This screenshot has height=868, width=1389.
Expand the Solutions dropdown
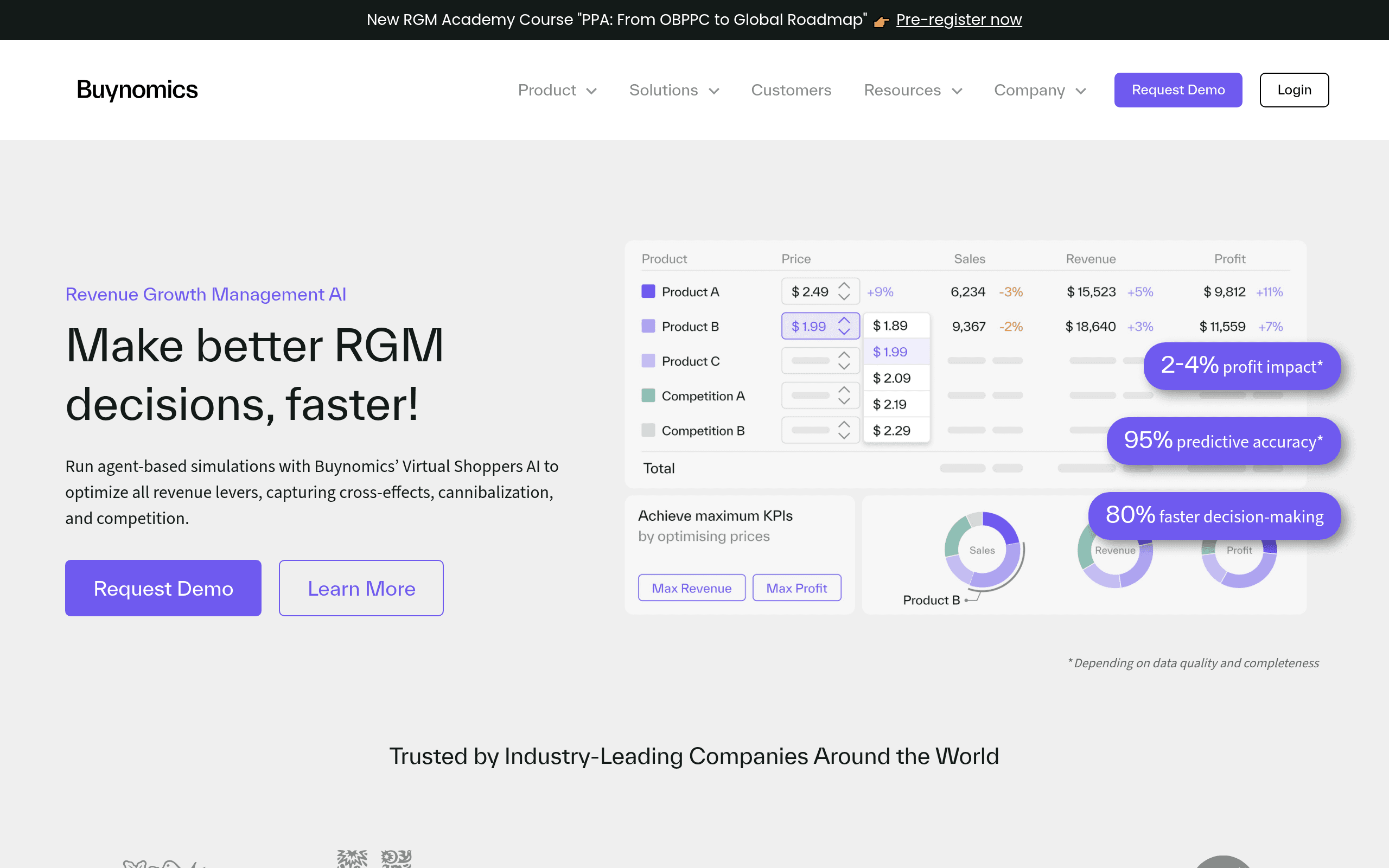[x=674, y=90]
